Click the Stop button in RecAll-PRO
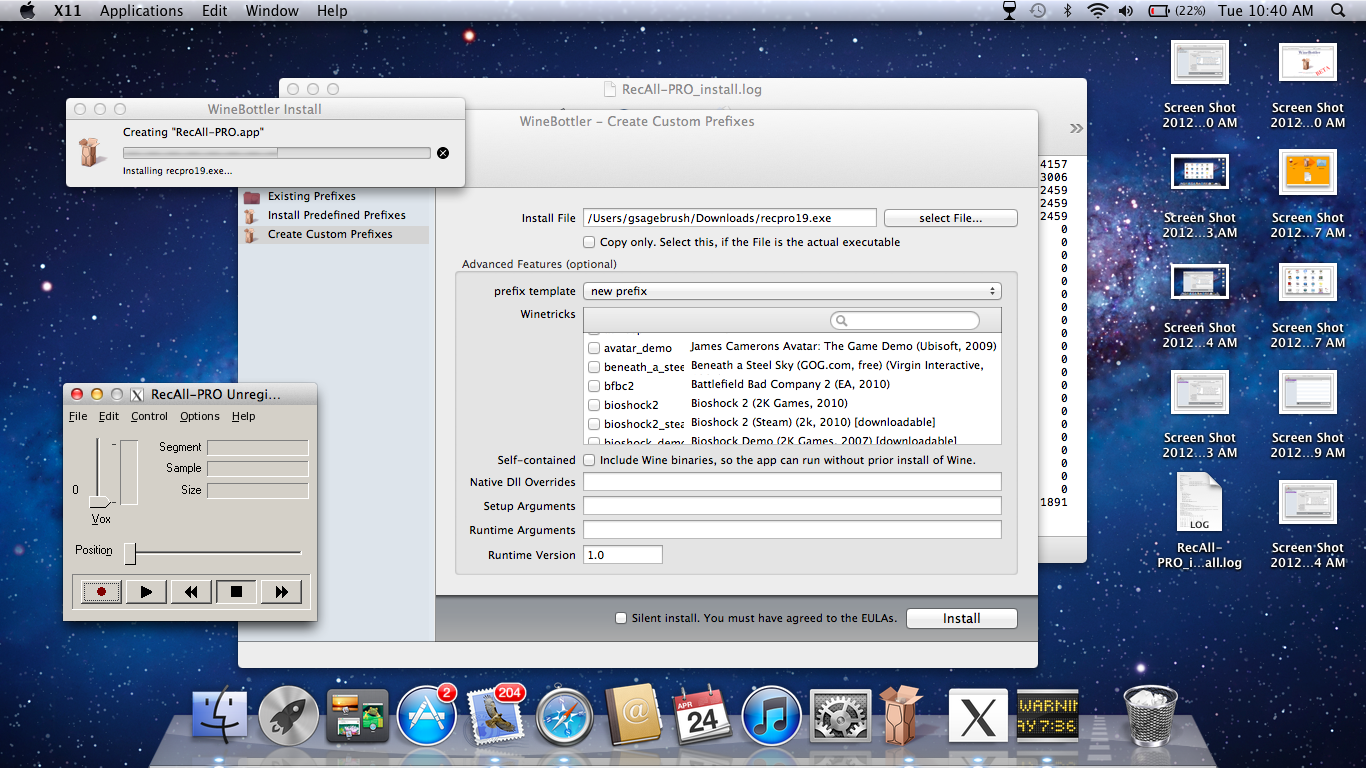This screenshot has height=768, width=1366. [236, 592]
